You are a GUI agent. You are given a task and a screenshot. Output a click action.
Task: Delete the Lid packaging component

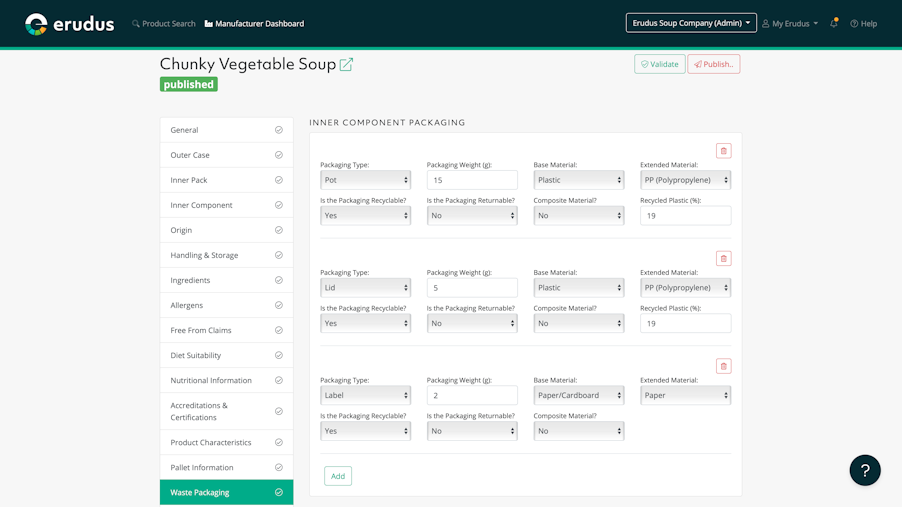724,258
